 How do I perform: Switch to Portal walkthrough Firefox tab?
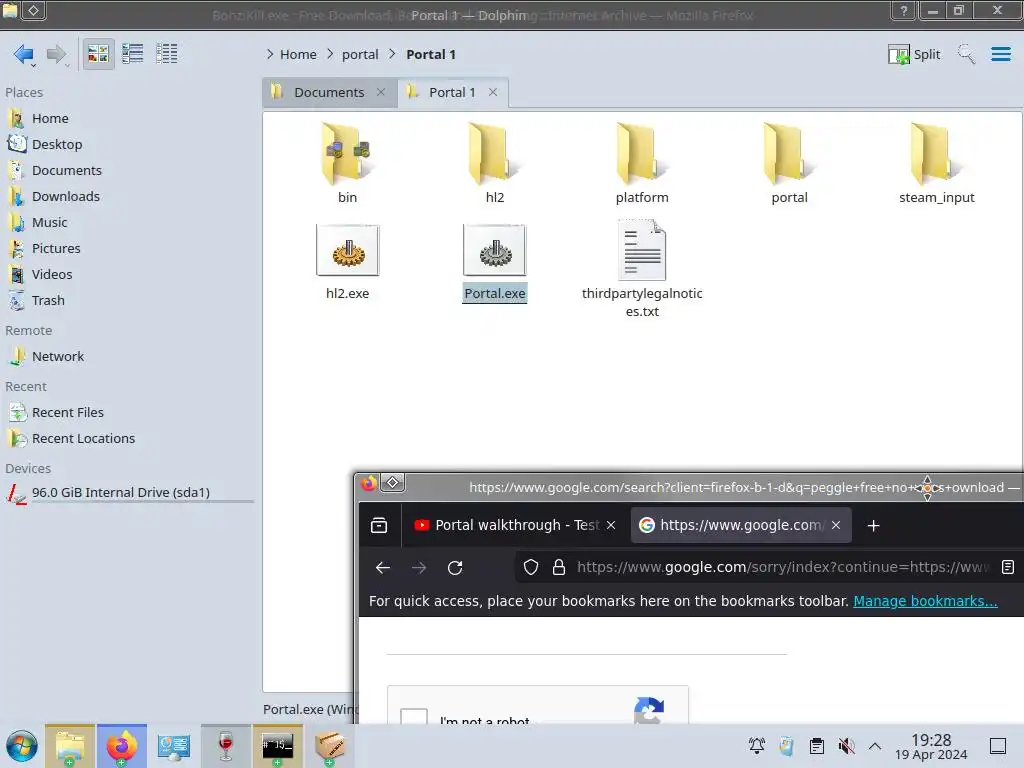coord(515,525)
